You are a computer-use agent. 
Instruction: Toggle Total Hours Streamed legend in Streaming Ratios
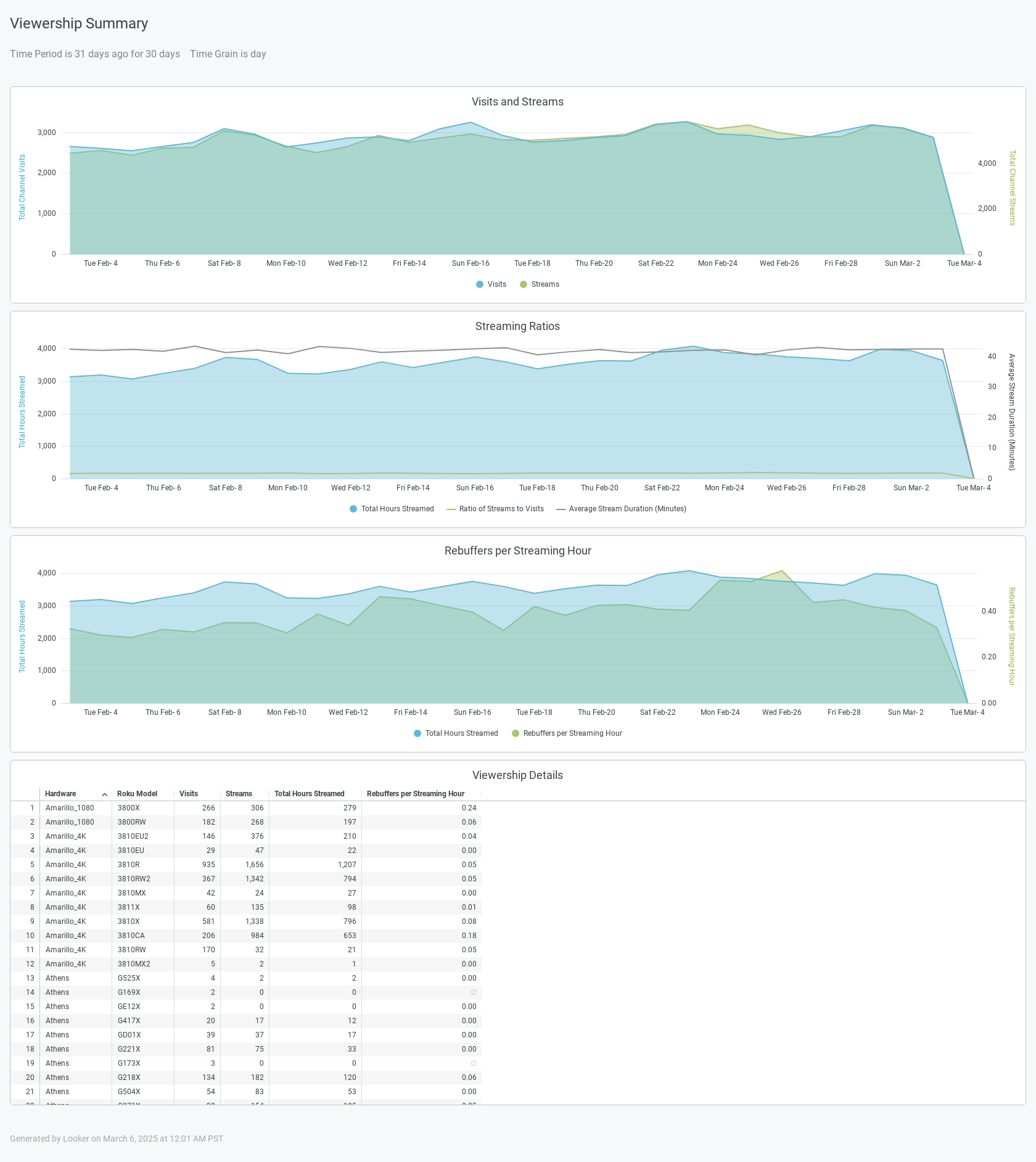point(392,509)
